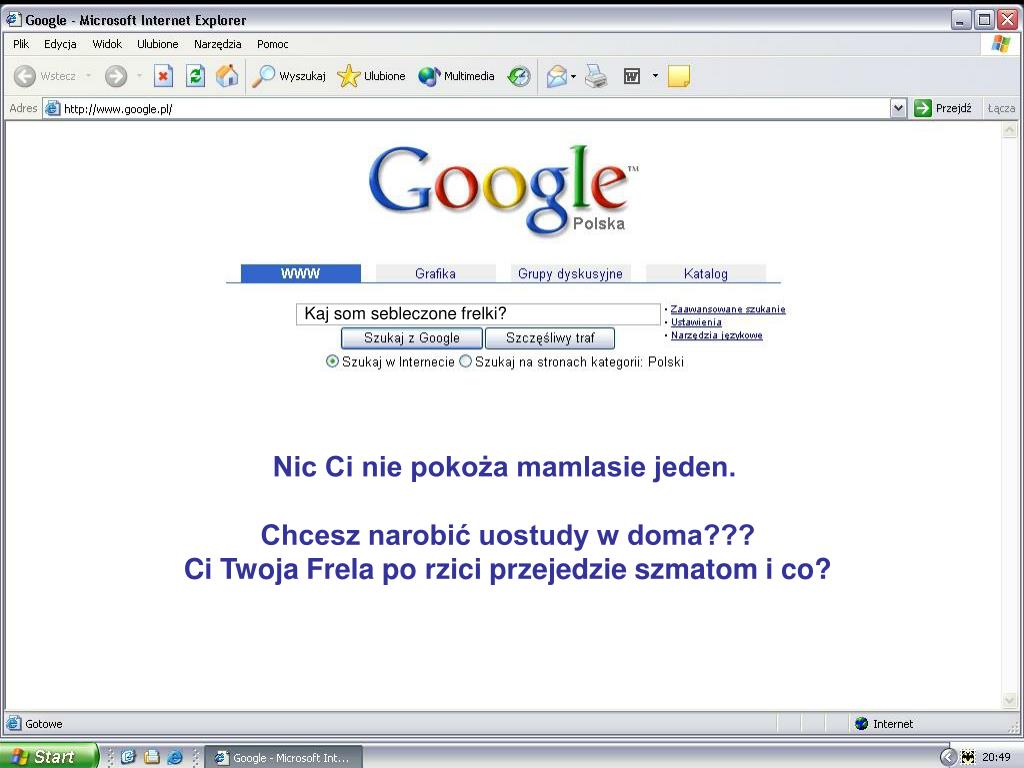Click the second quick launch icon beside the e
1024x768 pixels.
click(x=152, y=757)
